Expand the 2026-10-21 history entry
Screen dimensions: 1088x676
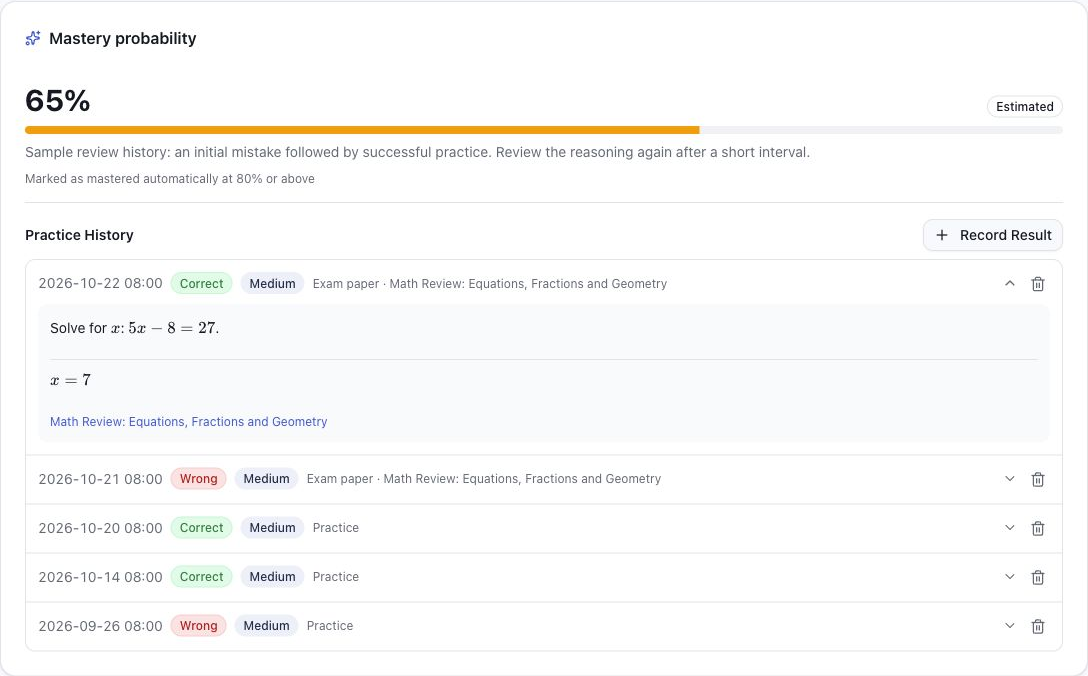coord(1010,479)
